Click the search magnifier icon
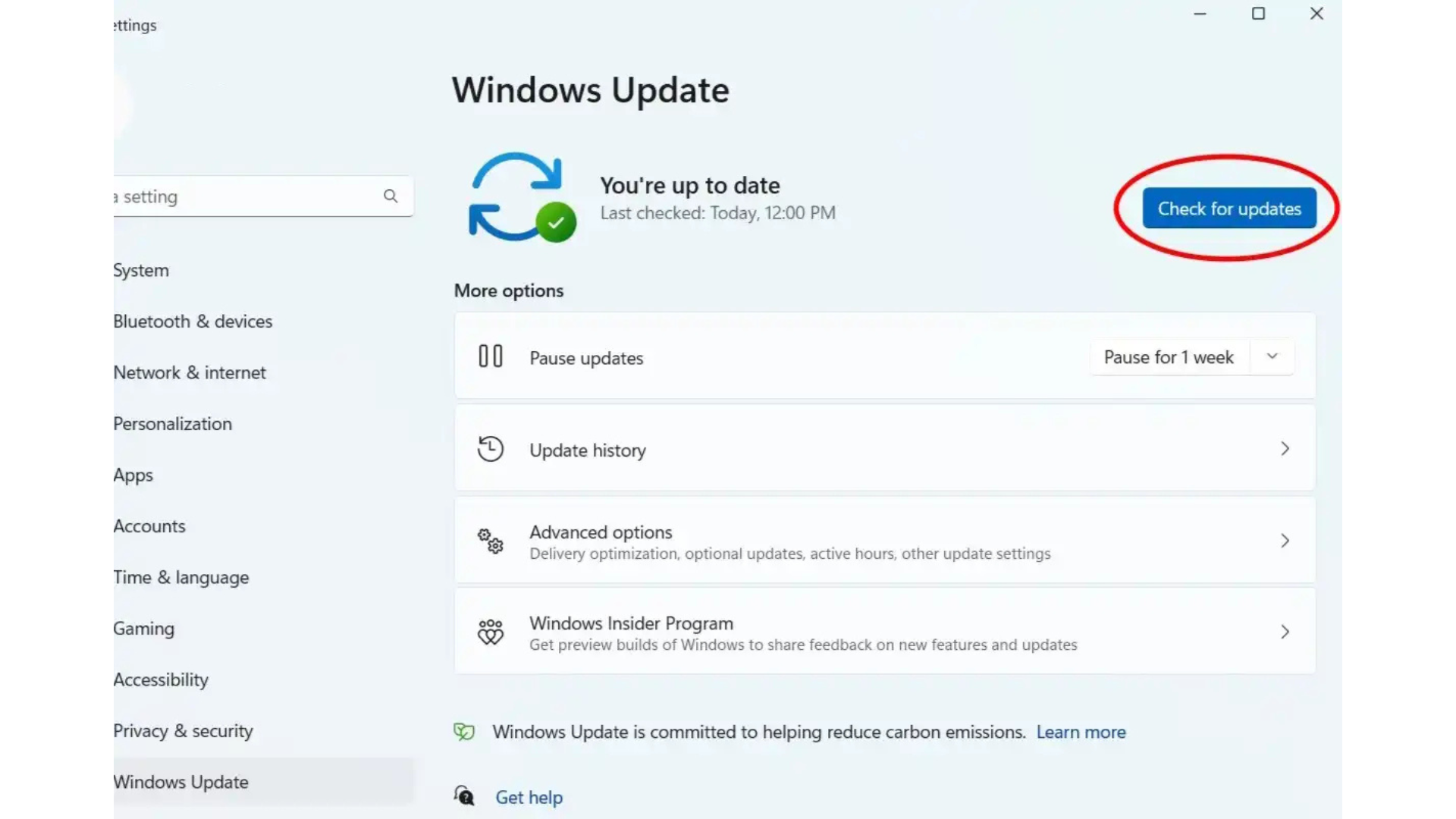 tap(391, 196)
